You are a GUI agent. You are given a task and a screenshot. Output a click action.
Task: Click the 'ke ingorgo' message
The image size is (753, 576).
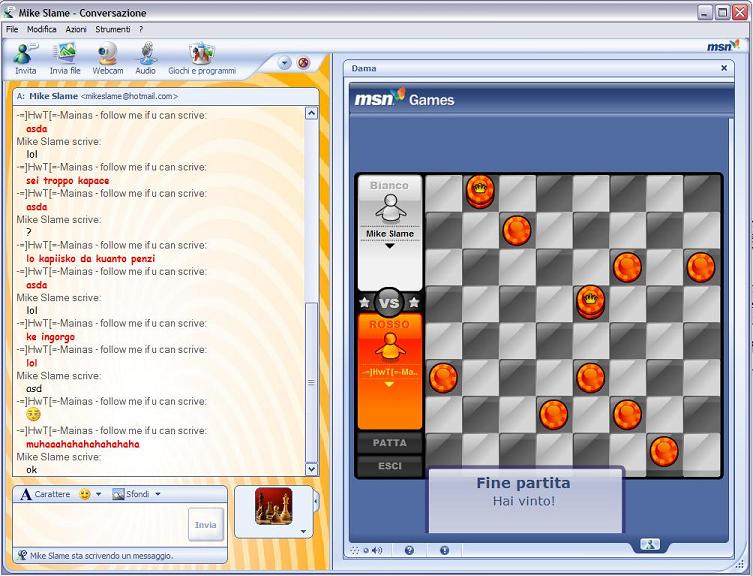tap(50, 337)
